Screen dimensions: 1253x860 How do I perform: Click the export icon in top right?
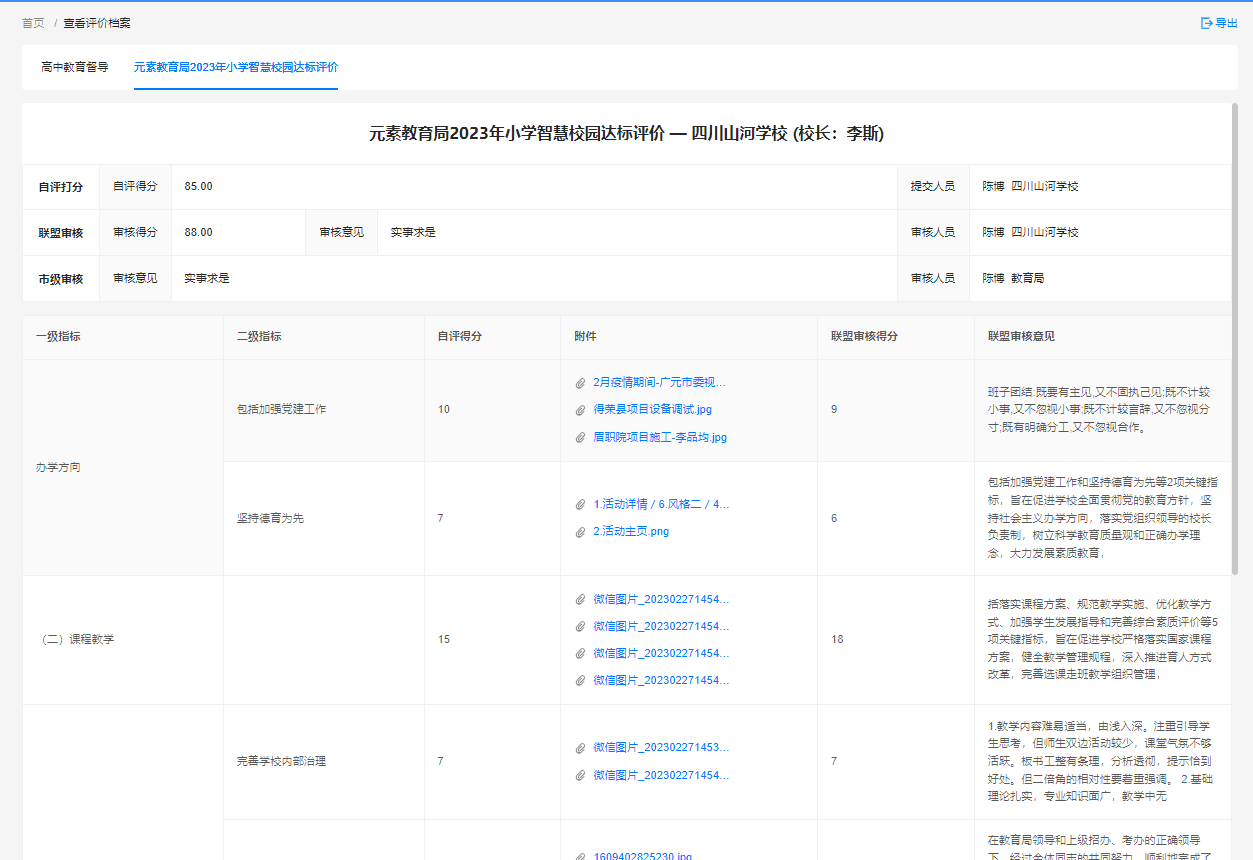pyautogui.click(x=1206, y=23)
